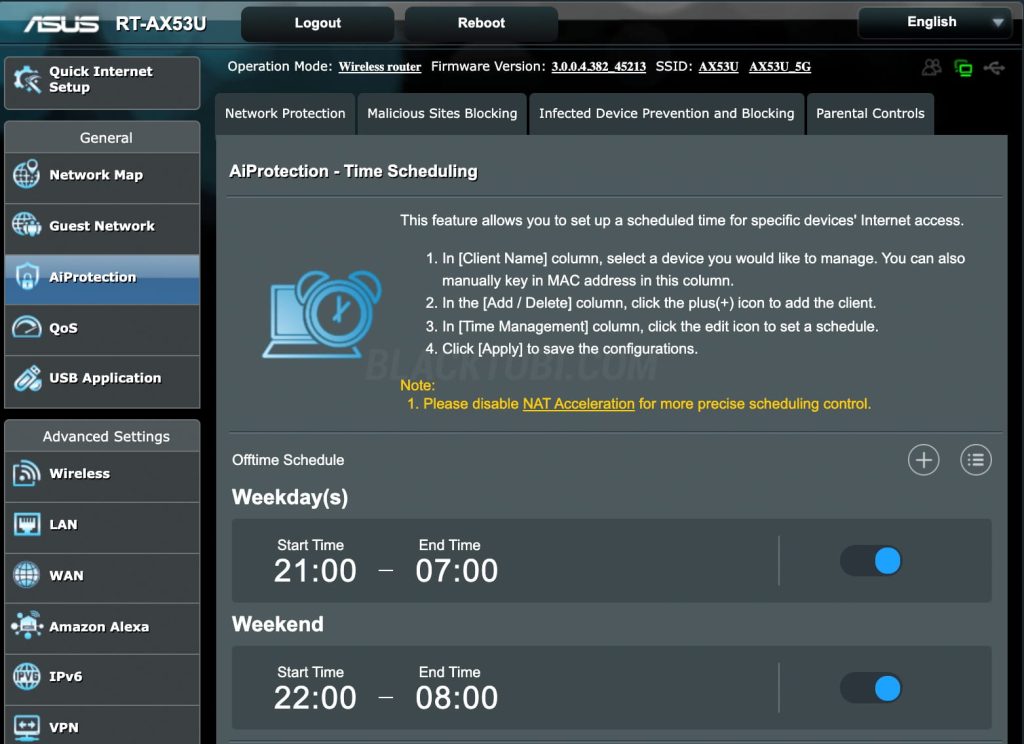Image resolution: width=1024 pixels, height=744 pixels.
Task: Click the green network clients status icon
Action: click(963, 67)
